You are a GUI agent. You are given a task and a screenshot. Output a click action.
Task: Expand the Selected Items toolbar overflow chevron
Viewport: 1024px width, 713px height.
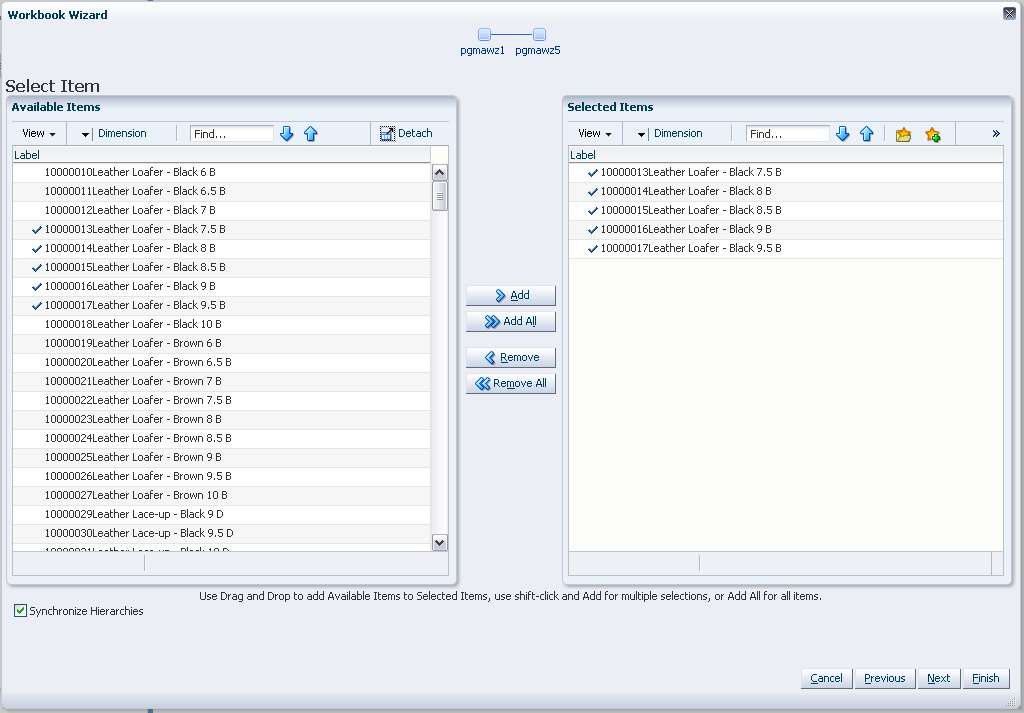coord(996,133)
